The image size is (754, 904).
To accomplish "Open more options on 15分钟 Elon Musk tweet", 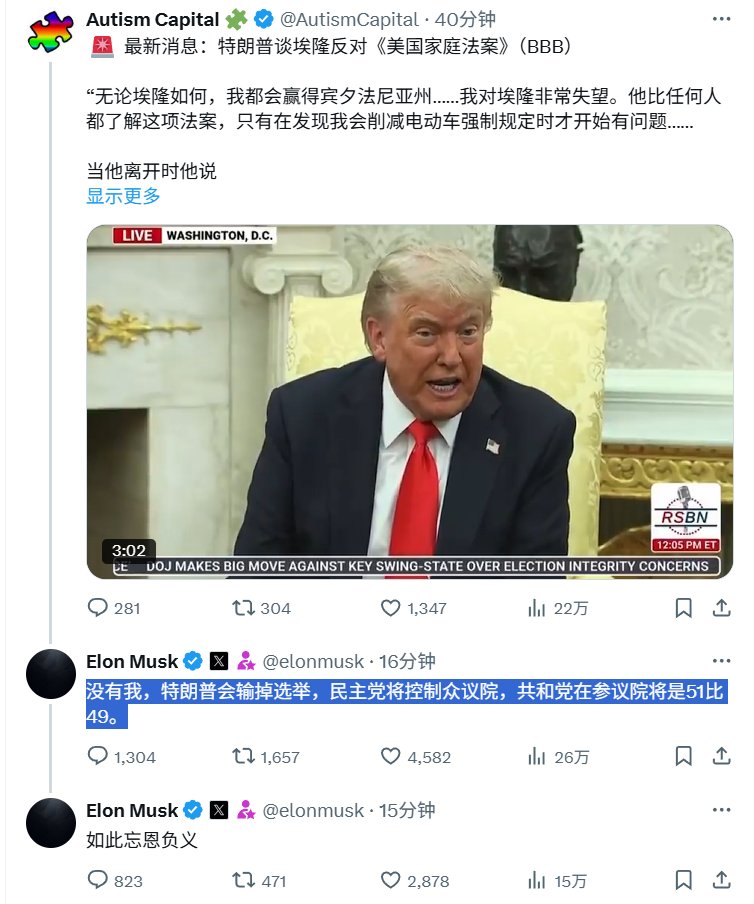I will 721,810.
